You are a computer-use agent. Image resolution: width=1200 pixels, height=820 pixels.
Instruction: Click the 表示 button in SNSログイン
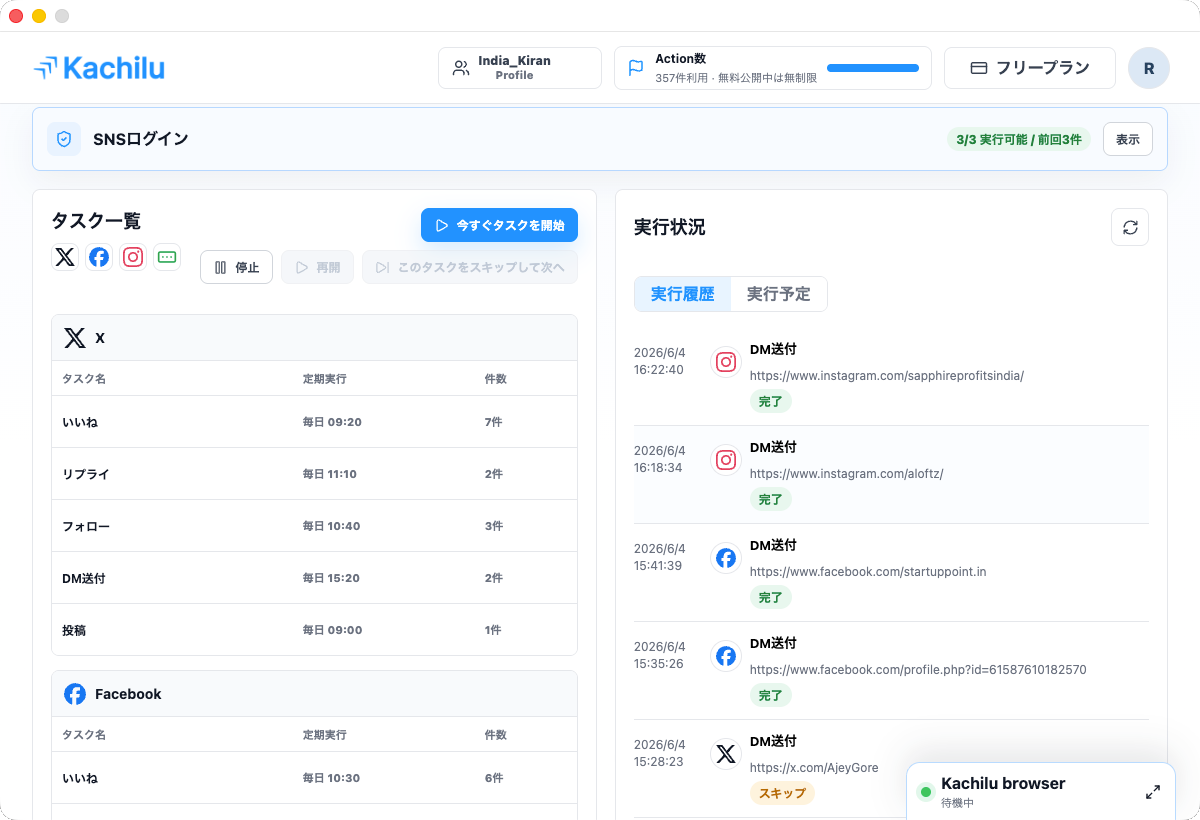[x=1128, y=139]
